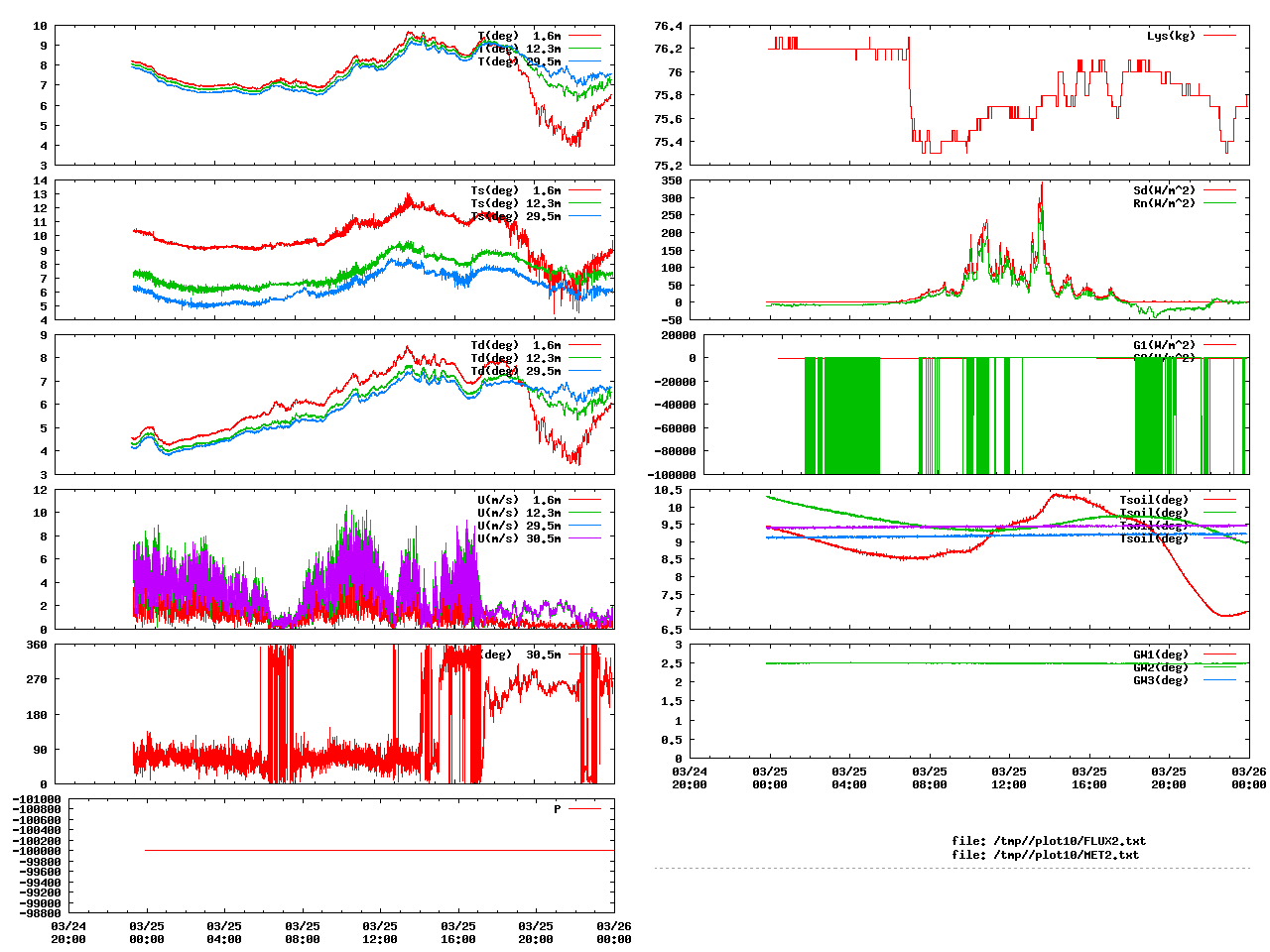Viewport: 1270px width, 952px height.
Task: Select the U(m/s) 1.6m legend entry
Action: (519, 500)
